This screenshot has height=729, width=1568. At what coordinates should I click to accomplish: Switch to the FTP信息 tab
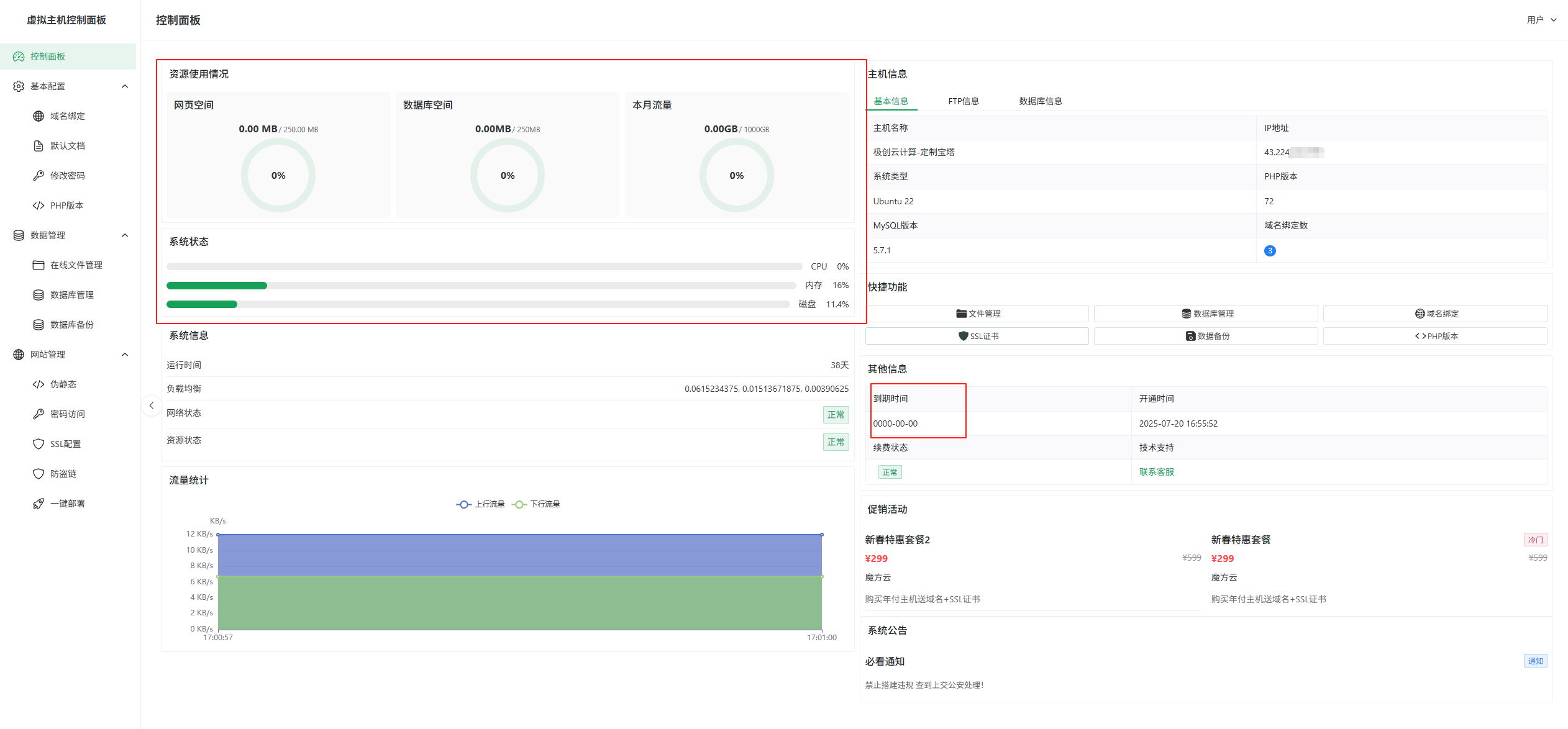pos(964,101)
